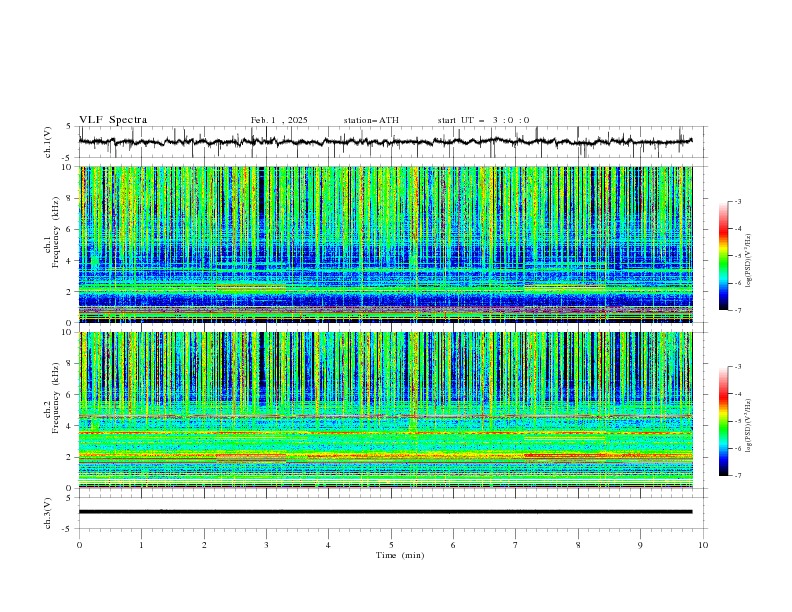Click time axis tick label "1"

[x=141, y=545]
